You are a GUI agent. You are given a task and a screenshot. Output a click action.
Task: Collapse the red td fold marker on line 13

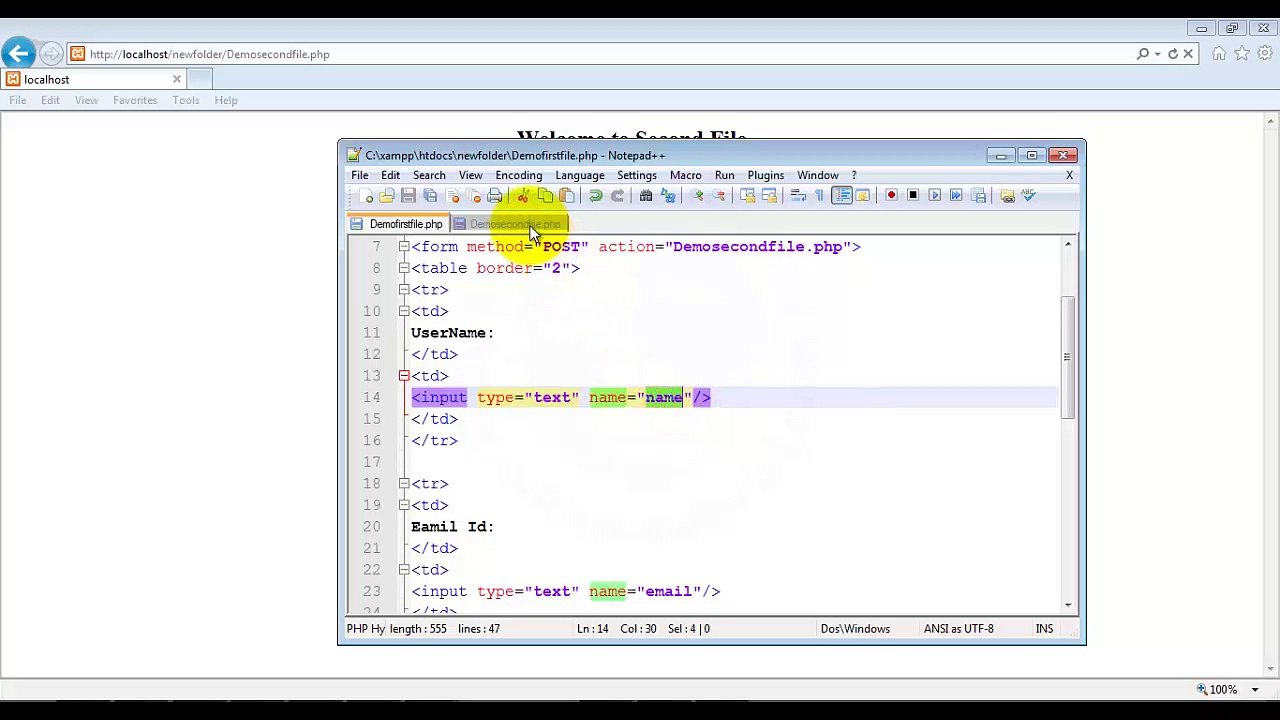[x=404, y=376]
